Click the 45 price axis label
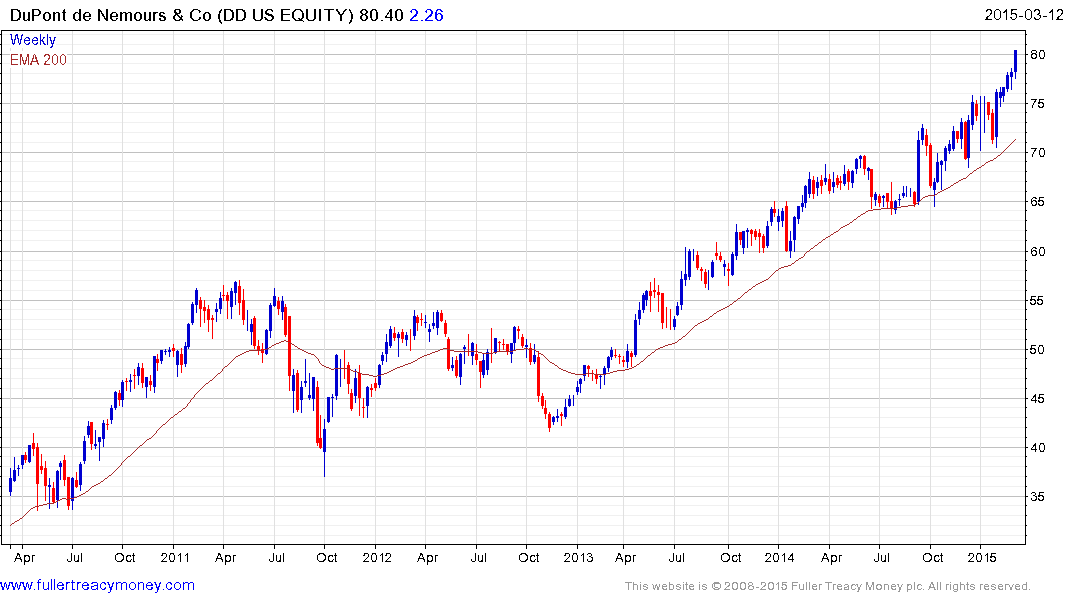Image resolution: width=1075 pixels, height=600 pixels. 1037,398
